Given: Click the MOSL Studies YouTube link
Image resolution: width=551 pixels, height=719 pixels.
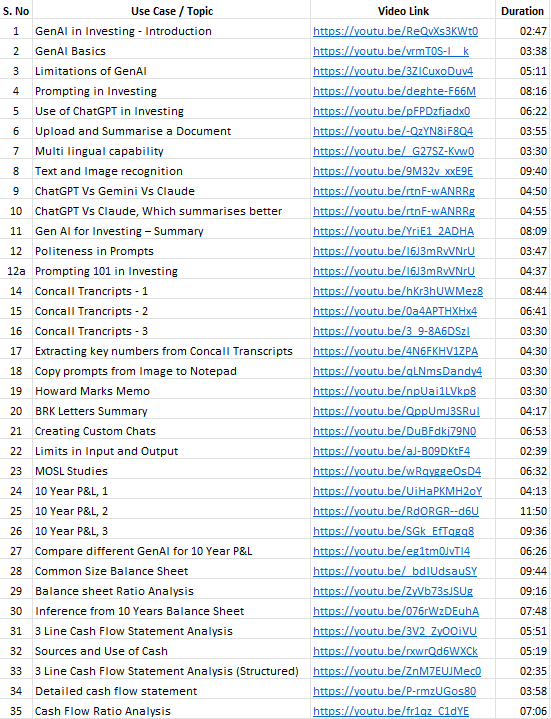Looking at the screenshot, I should [x=397, y=471].
